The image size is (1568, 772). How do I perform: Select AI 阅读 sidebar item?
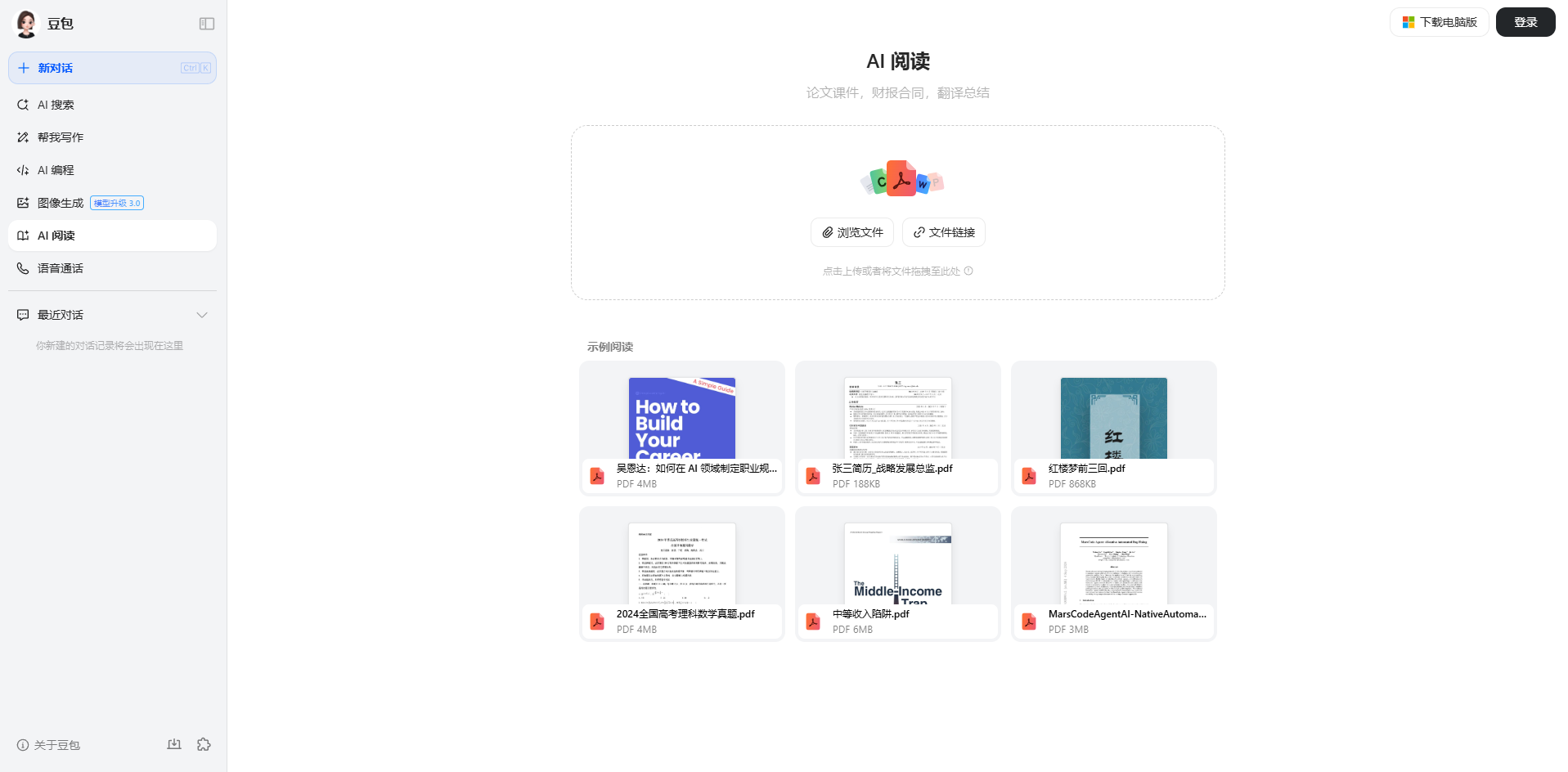click(112, 236)
